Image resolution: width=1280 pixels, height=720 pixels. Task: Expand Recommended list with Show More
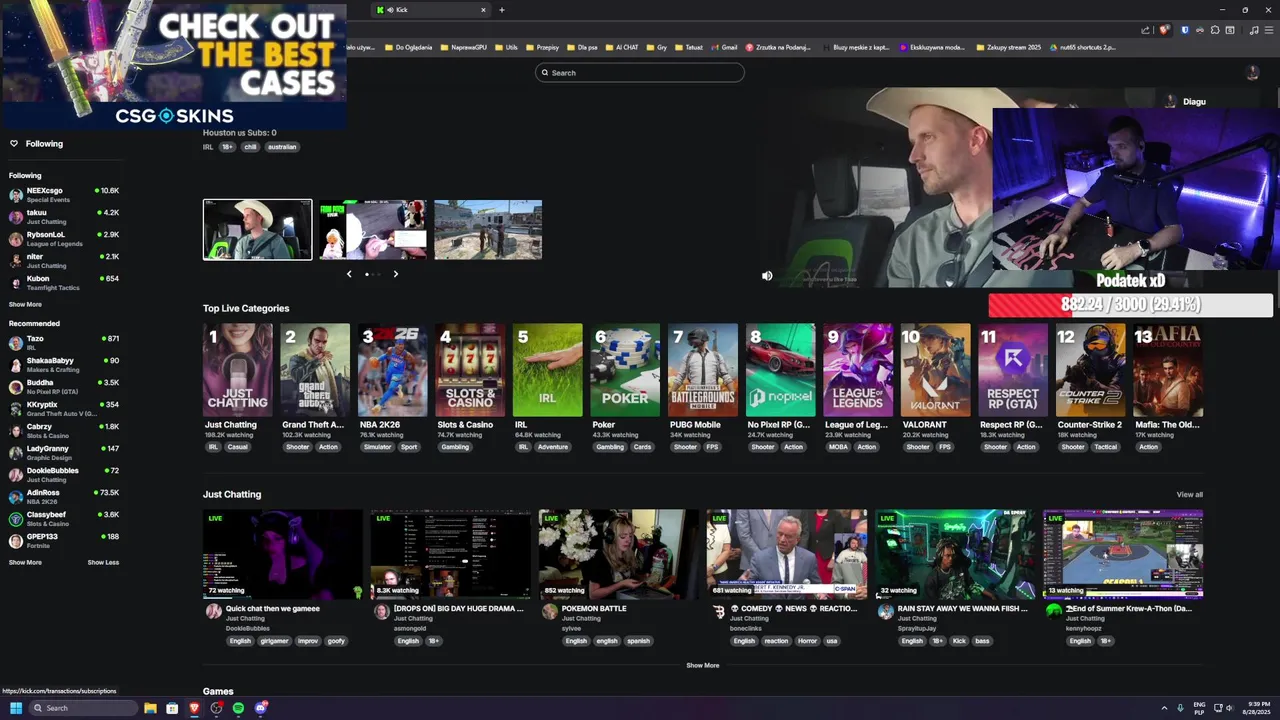25,562
